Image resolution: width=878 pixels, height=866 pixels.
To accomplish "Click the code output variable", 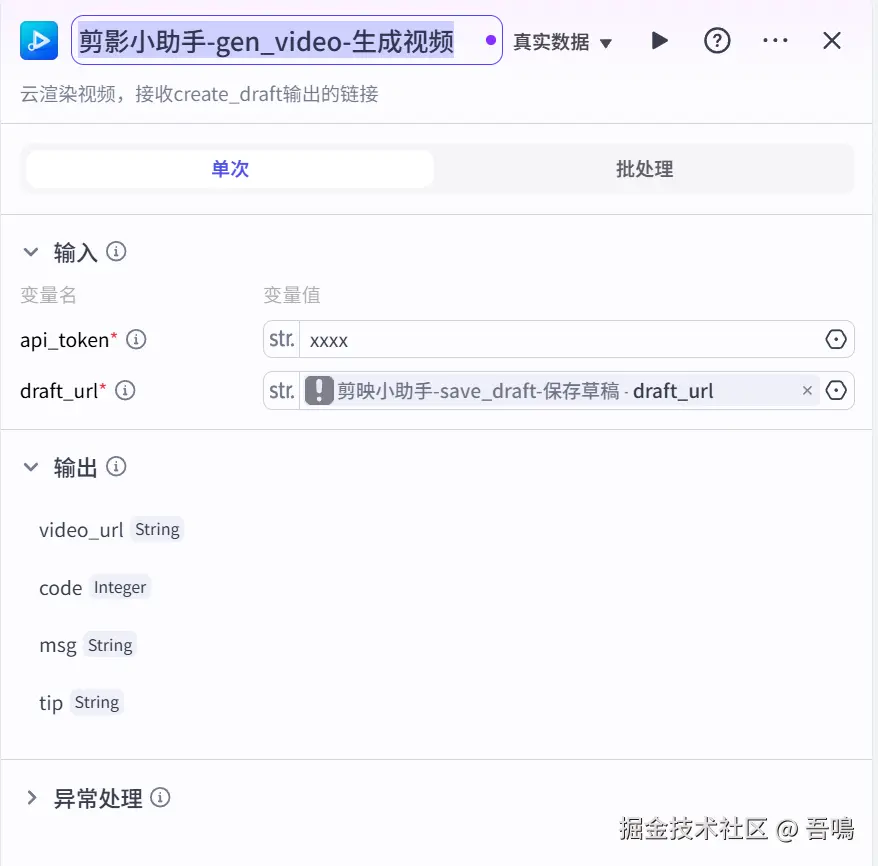I will (x=60, y=588).
